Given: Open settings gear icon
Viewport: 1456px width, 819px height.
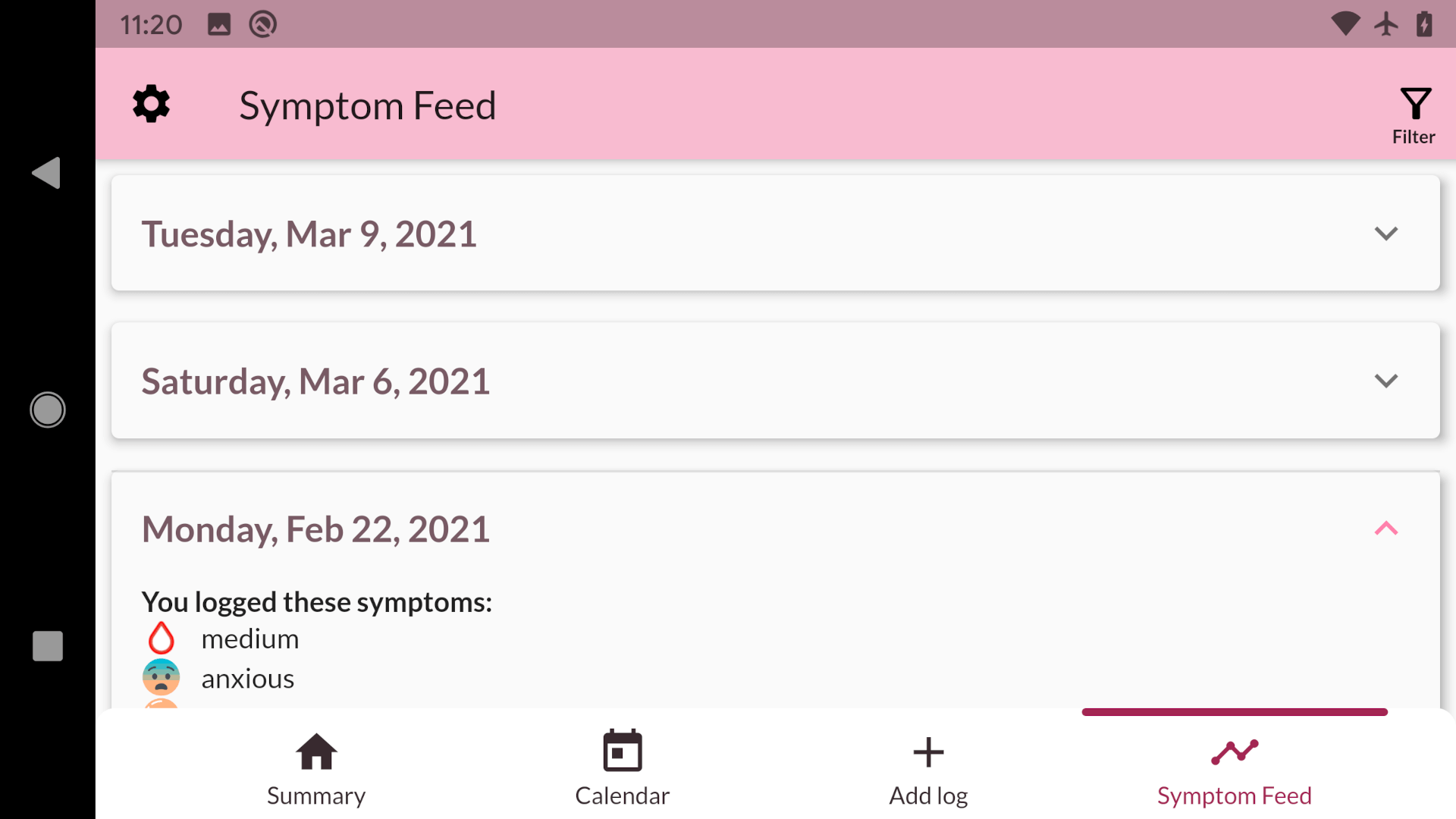Looking at the screenshot, I should [x=151, y=104].
